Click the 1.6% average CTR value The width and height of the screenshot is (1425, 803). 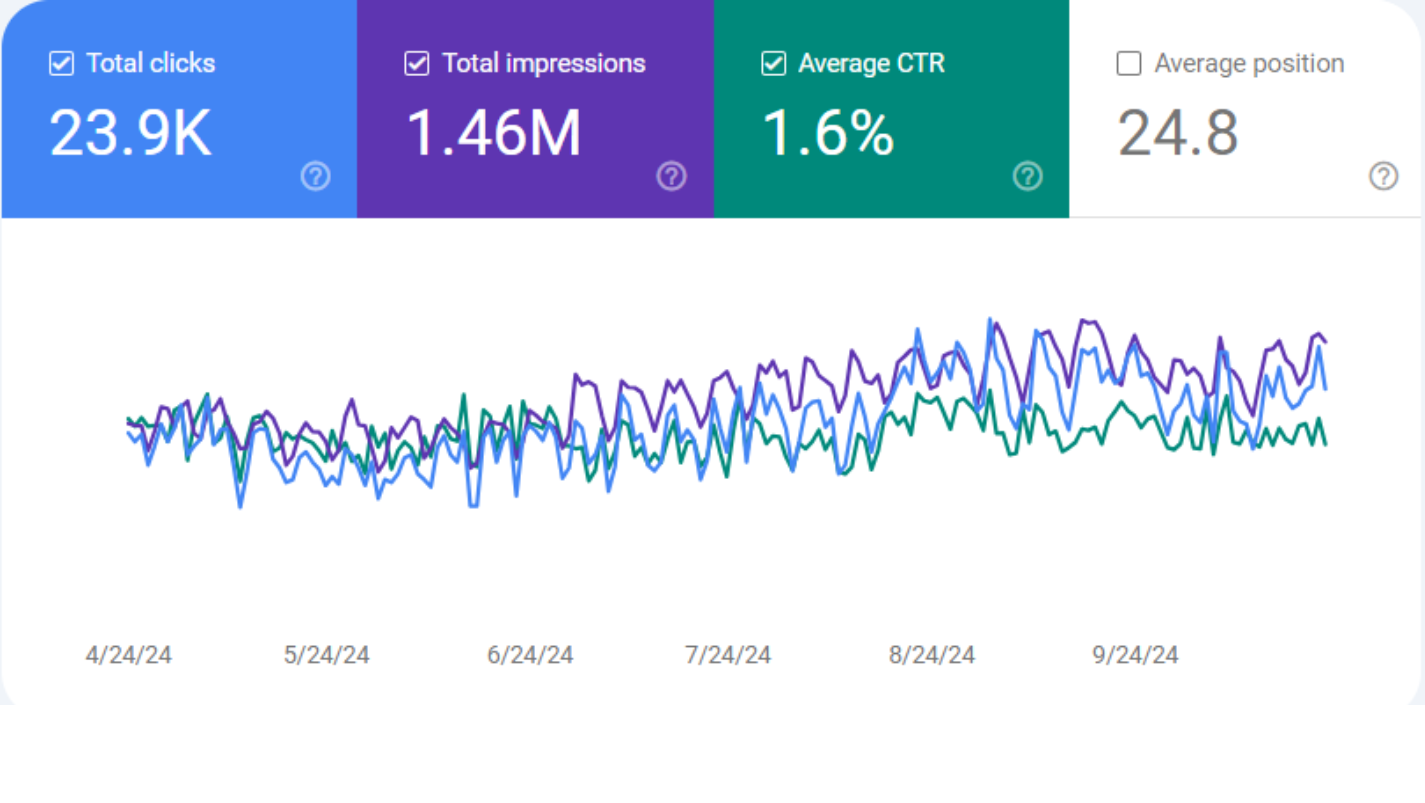(x=828, y=133)
